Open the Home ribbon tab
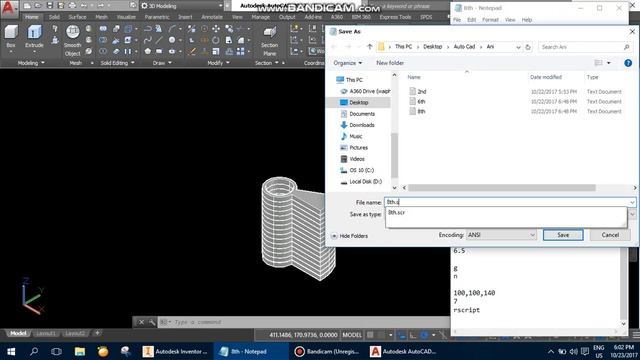Viewport: 640px width, 360px height. point(31,17)
